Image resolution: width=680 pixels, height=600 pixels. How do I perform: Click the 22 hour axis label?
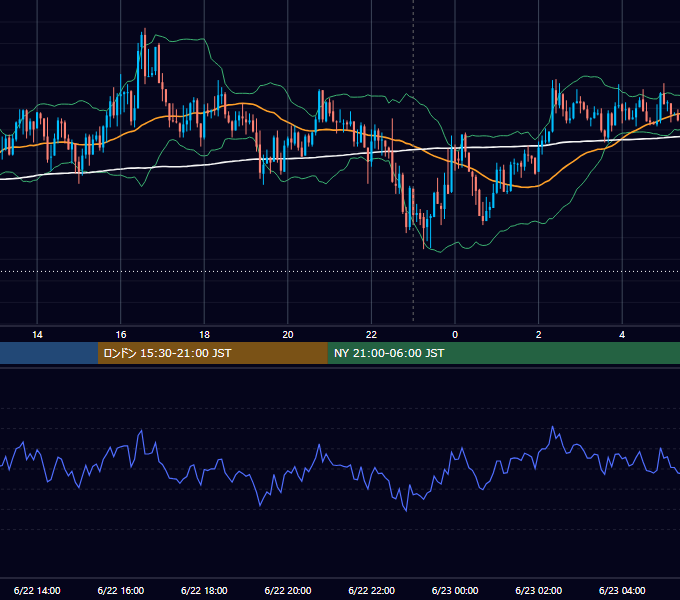(371, 335)
